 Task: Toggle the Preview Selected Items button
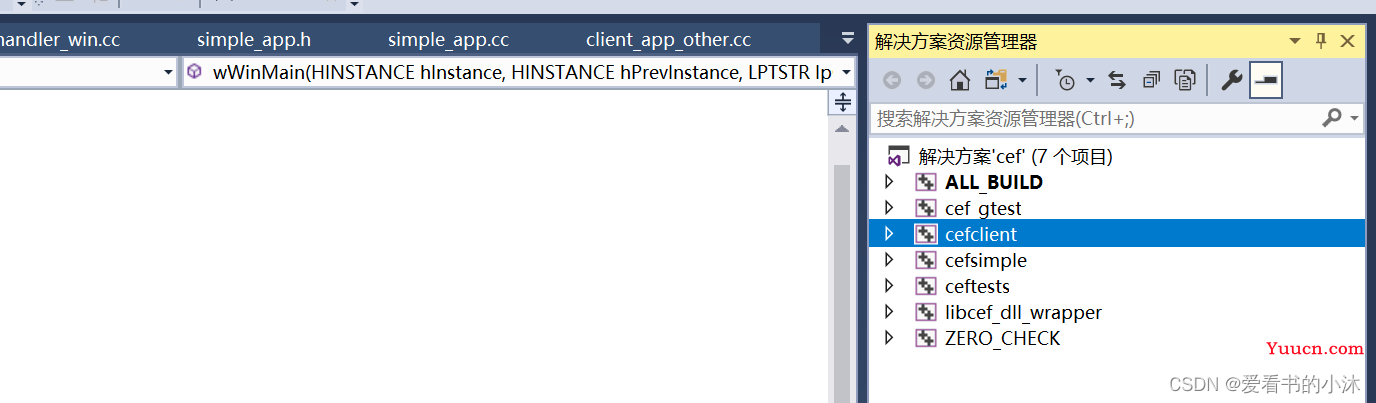(1266, 80)
